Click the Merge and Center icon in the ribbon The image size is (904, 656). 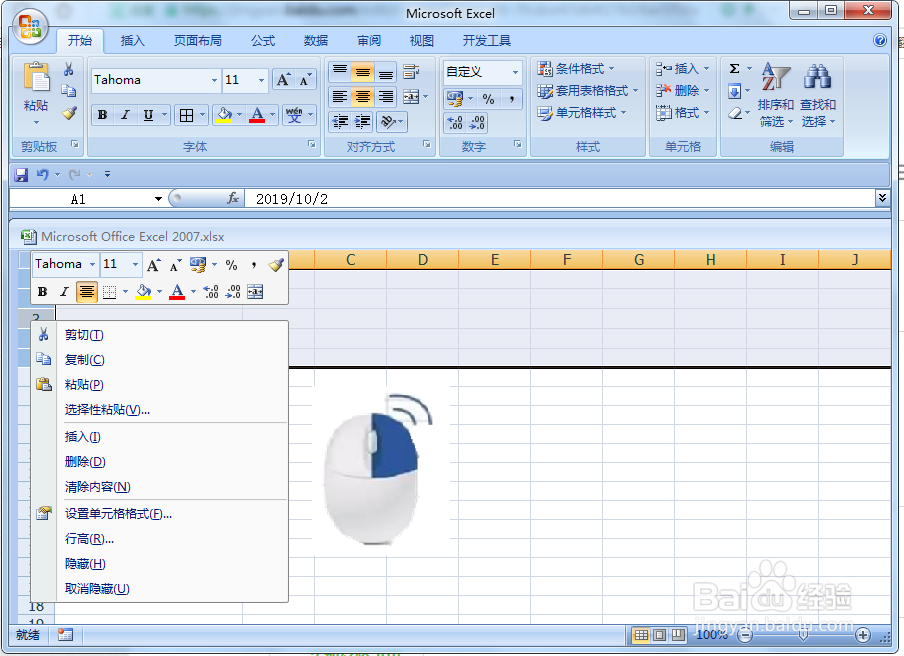tap(411, 97)
